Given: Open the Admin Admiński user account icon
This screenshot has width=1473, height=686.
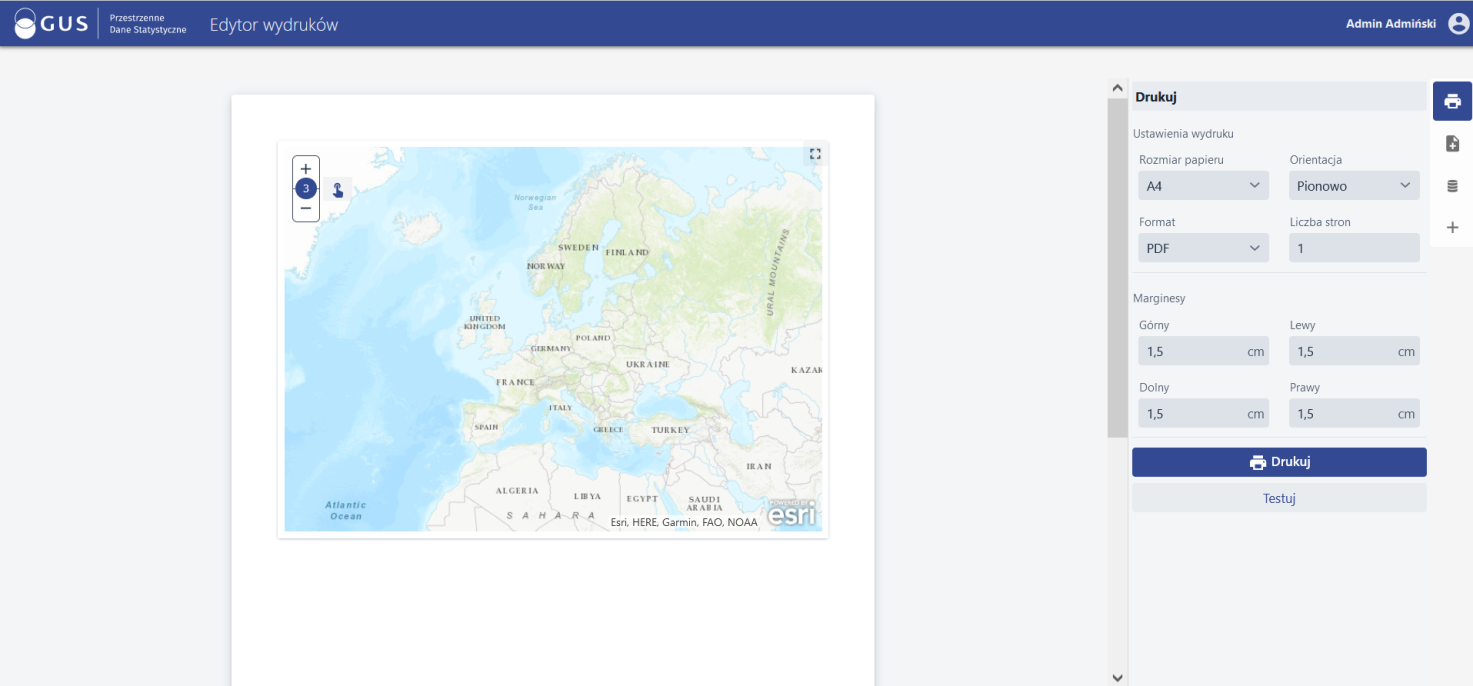Looking at the screenshot, I should [1458, 24].
